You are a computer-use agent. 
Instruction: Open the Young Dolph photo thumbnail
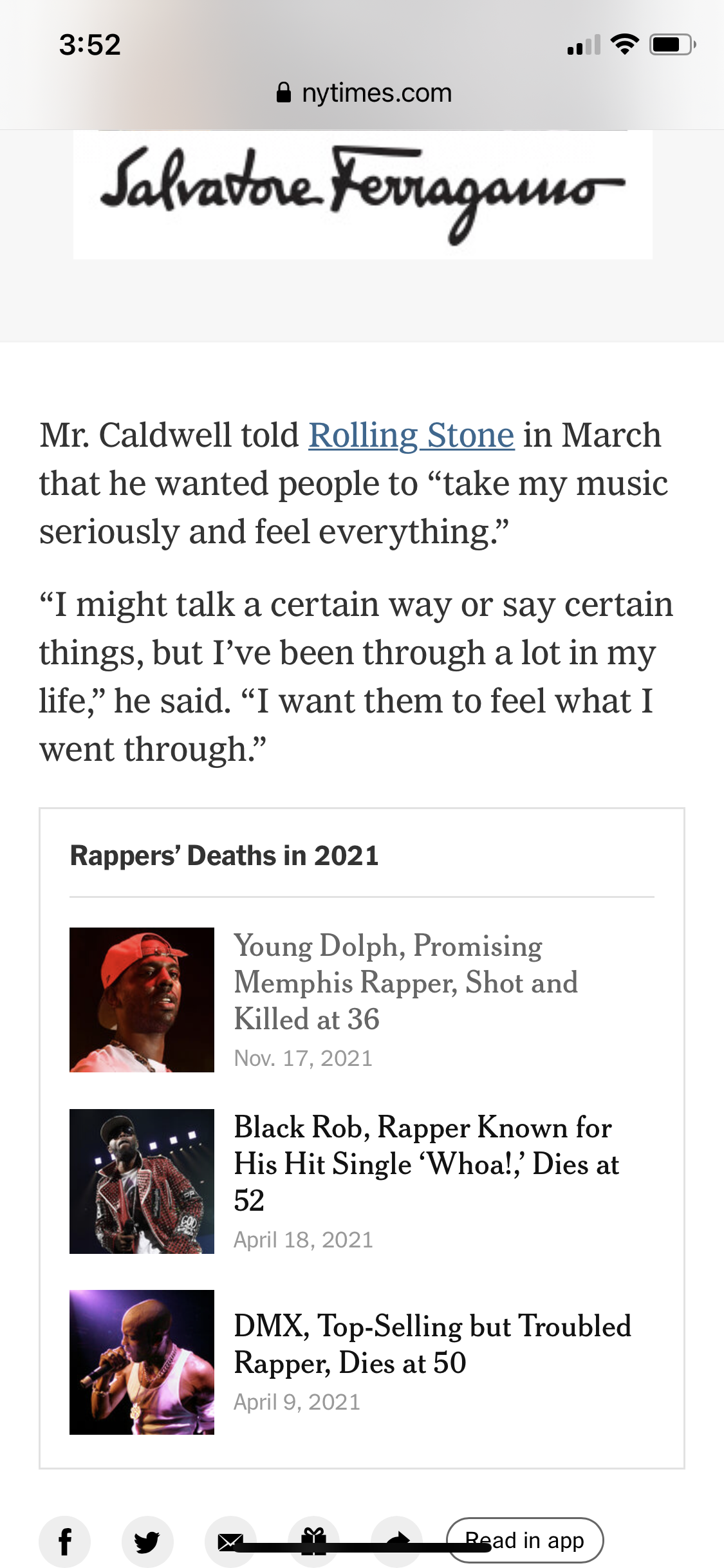[142, 1000]
